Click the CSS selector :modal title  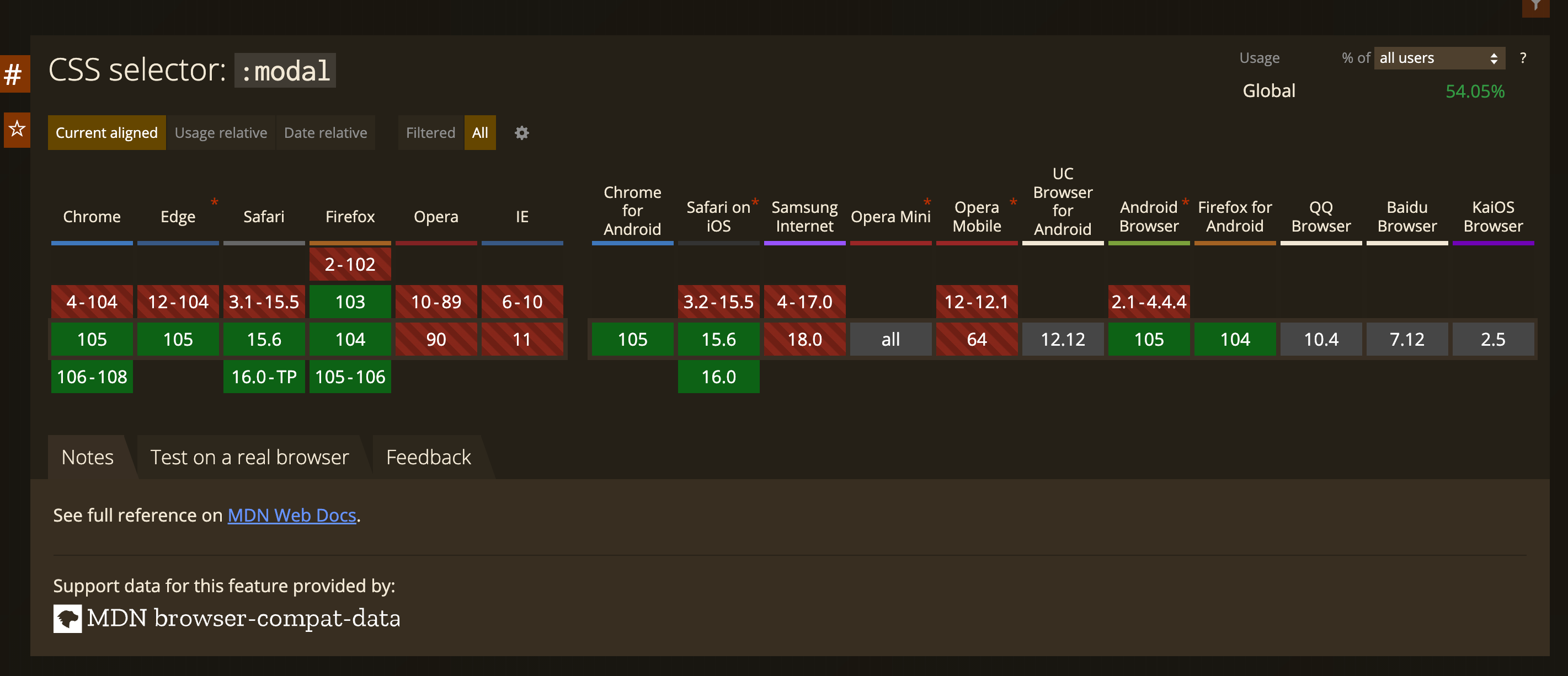tap(192, 70)
